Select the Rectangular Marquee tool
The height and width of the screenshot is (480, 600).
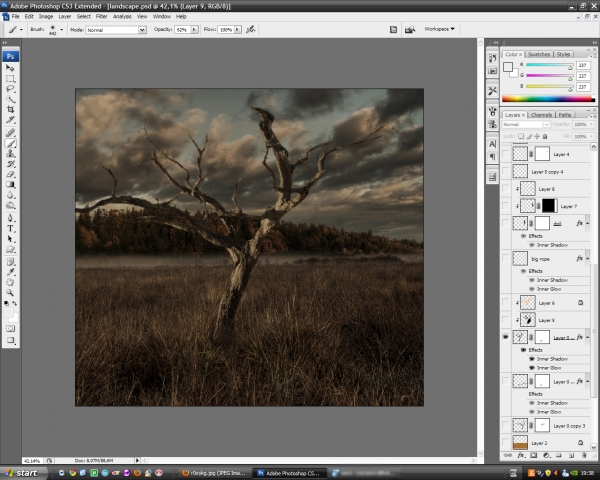point(10,78)
